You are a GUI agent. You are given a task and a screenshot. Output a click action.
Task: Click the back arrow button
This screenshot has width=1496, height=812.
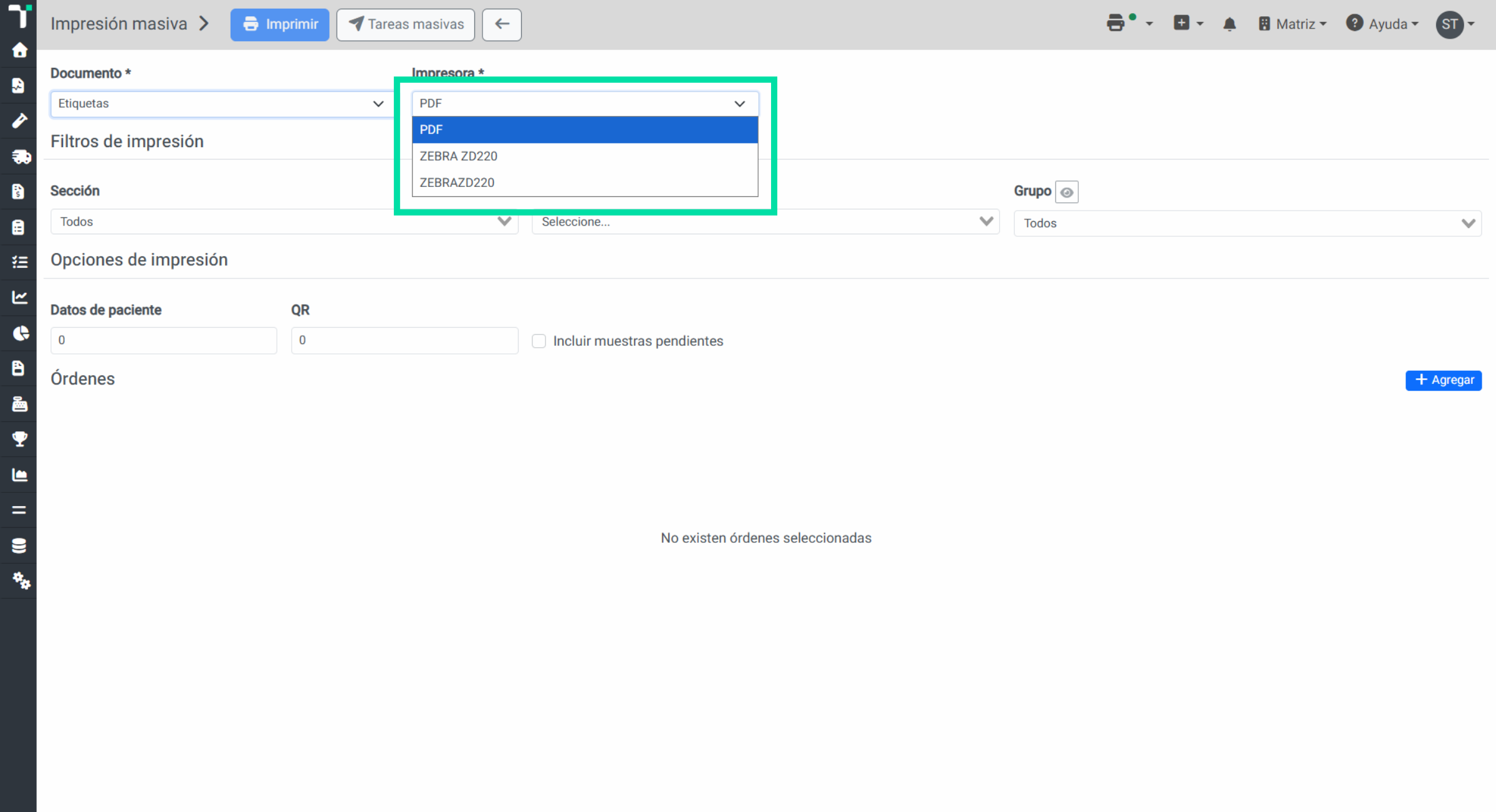pyautogui.click(x=502, y=24)
